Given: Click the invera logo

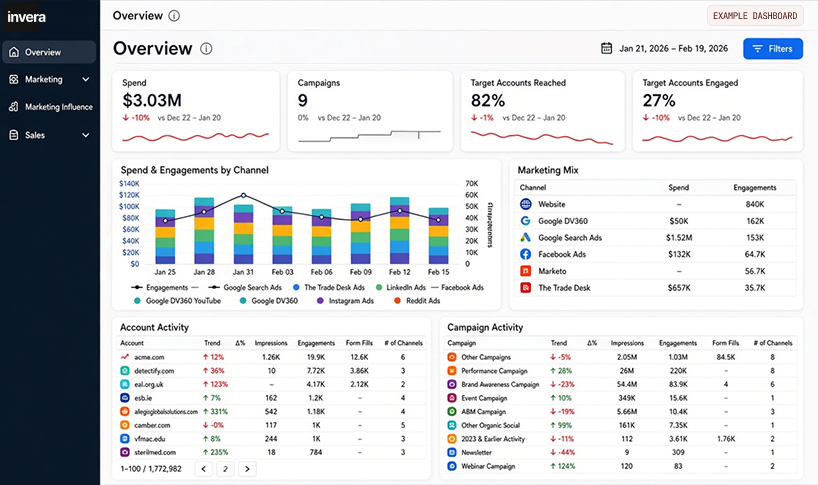Looking at the screenshot, I should (26, 17).
